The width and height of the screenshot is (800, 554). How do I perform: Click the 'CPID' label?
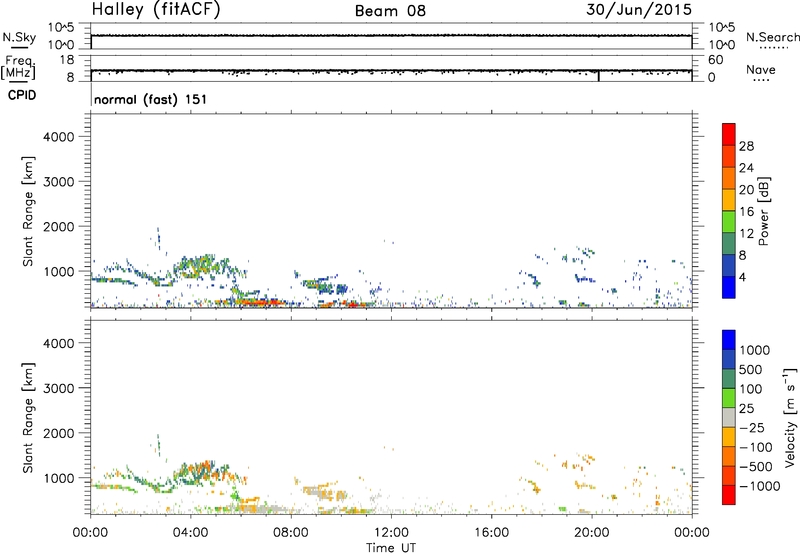[x=22, y=95]
